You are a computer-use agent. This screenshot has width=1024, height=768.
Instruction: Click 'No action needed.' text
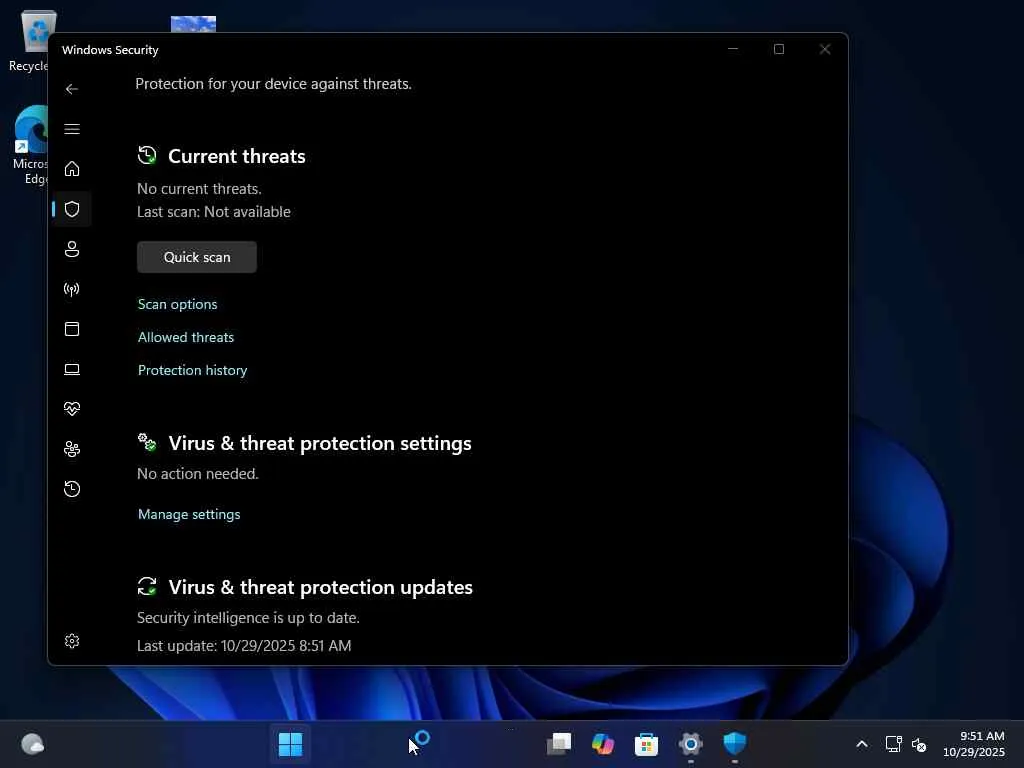point(198,473)
